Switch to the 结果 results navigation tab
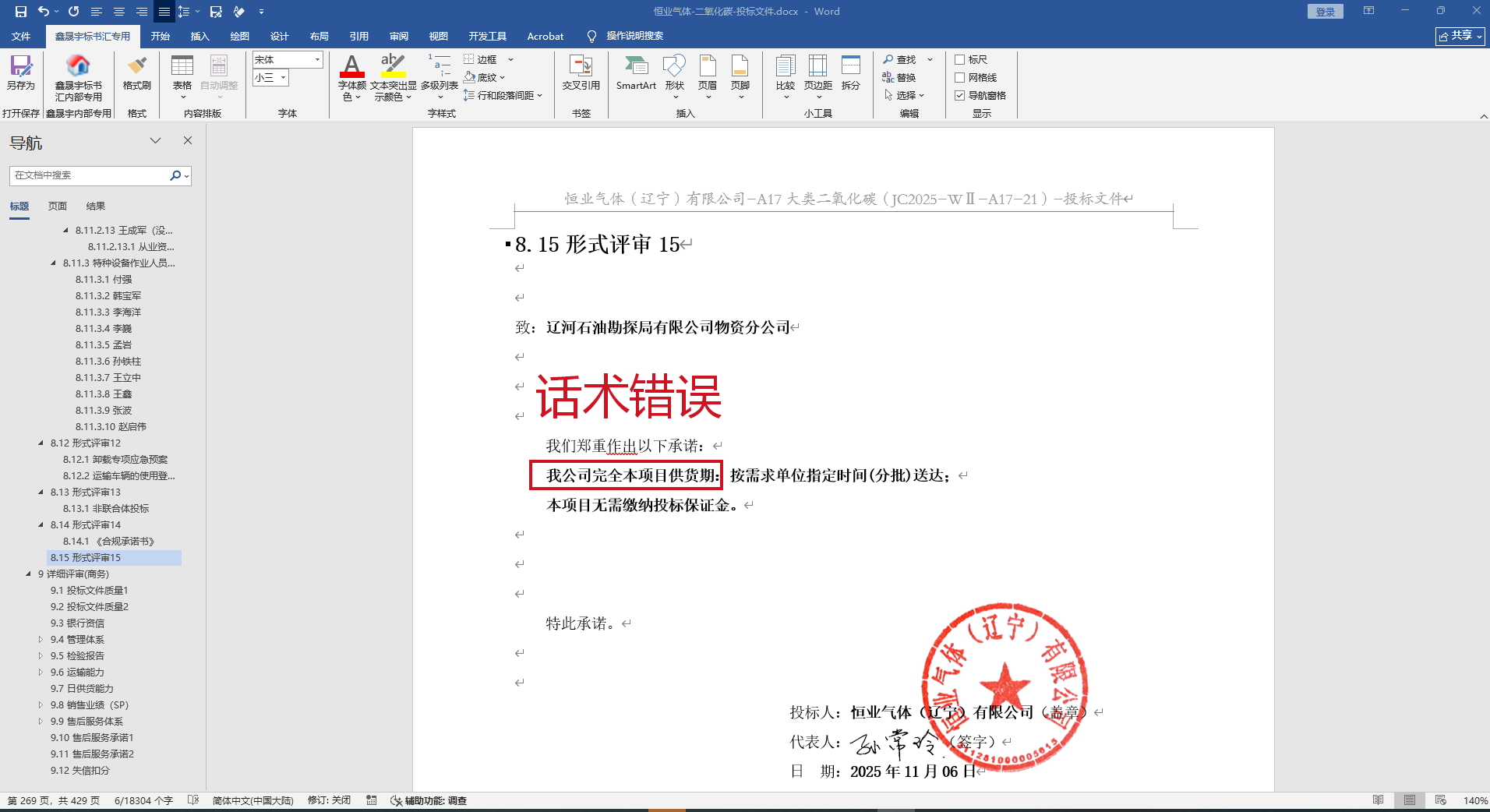 tap(96, 207)
